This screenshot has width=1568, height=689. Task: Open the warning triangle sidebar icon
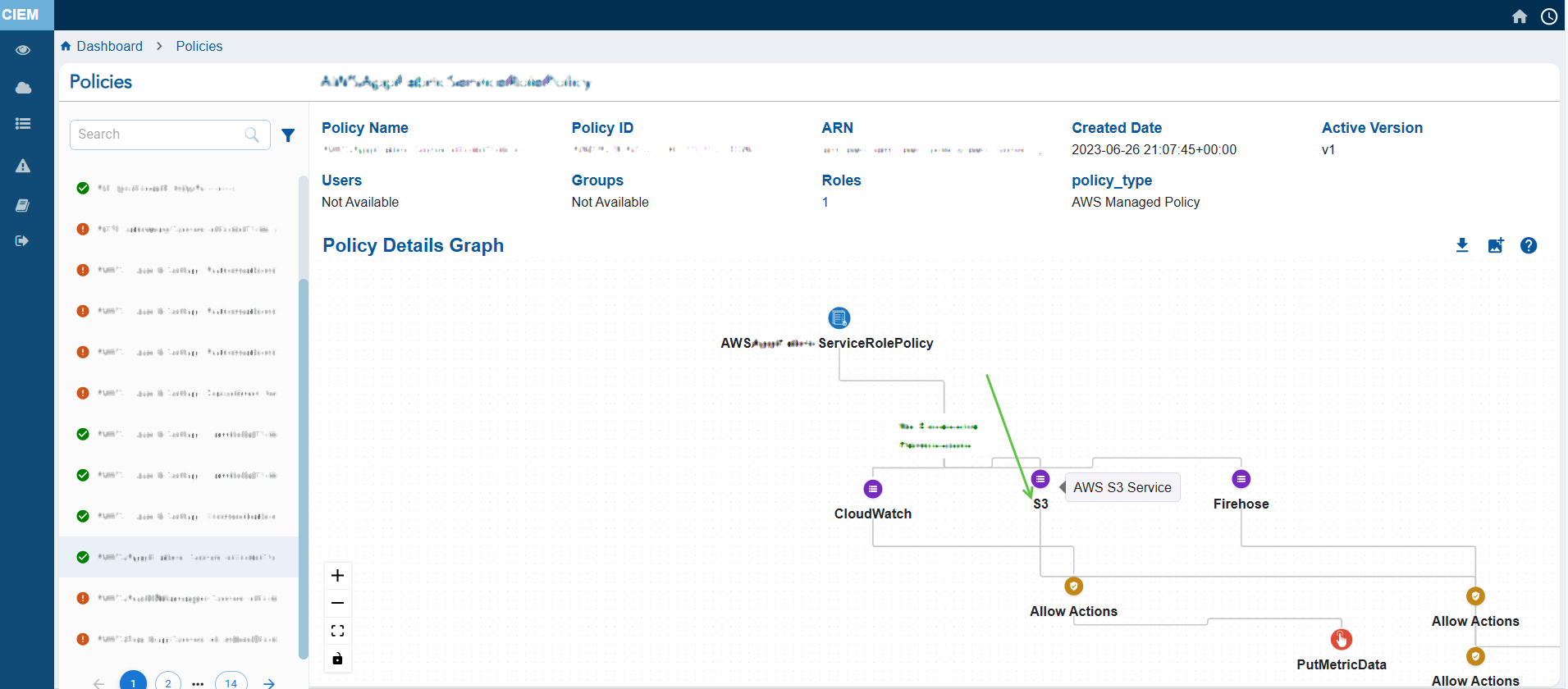[x=23, y=166]
